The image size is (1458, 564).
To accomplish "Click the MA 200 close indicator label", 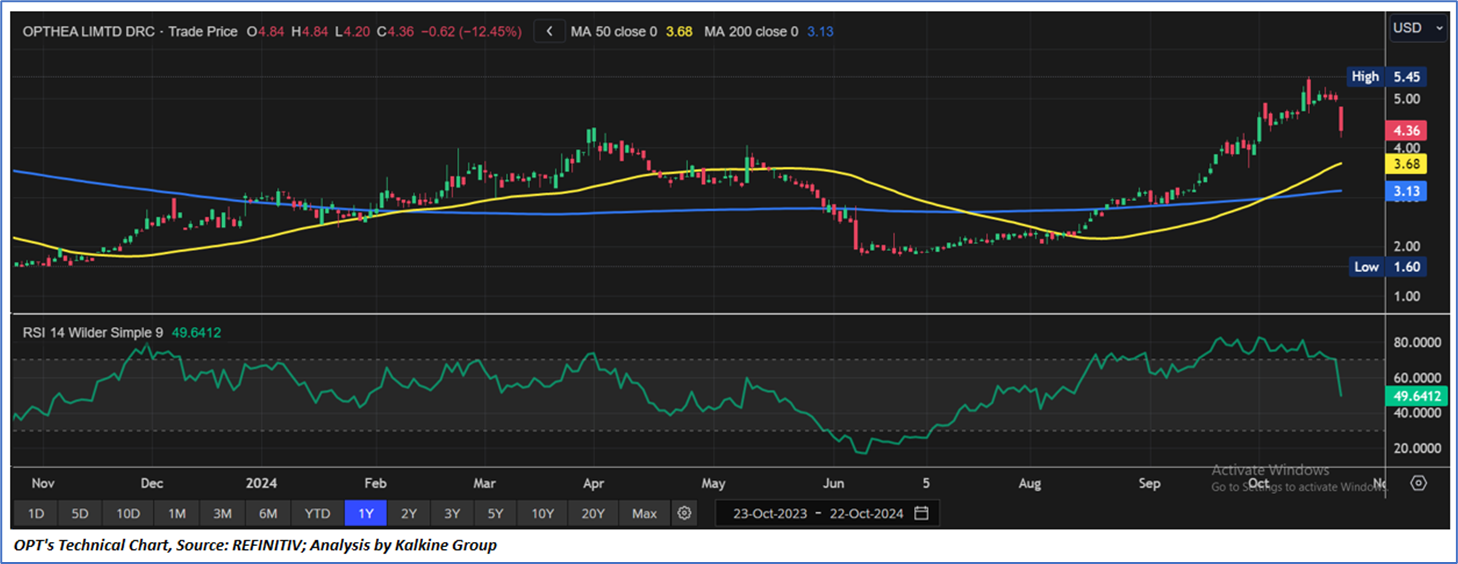I will [751, 31].
